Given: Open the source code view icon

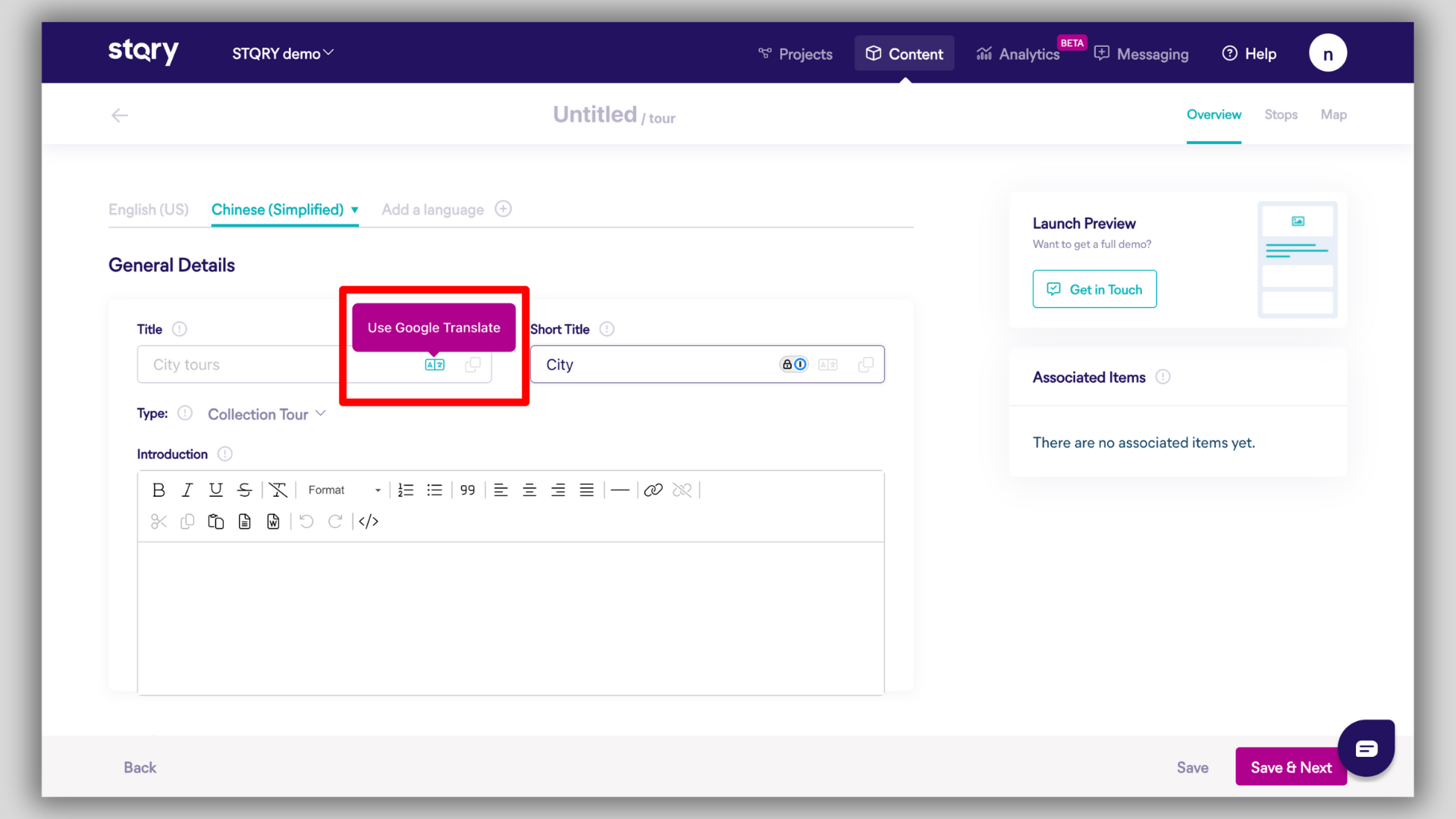Looking at the screenshot, I should [369, 522].
